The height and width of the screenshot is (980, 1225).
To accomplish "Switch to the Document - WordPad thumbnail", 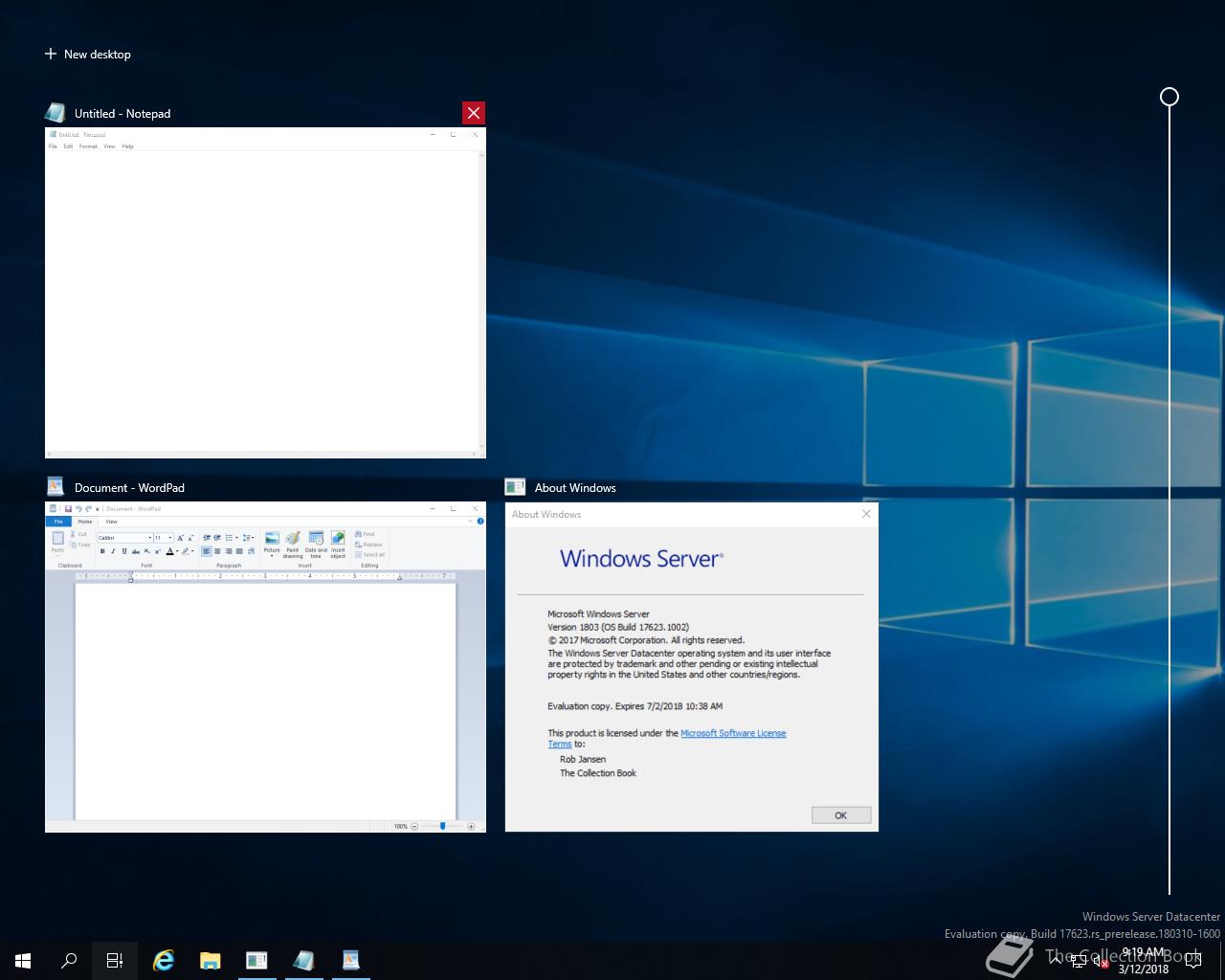I will tap(265, 667).
